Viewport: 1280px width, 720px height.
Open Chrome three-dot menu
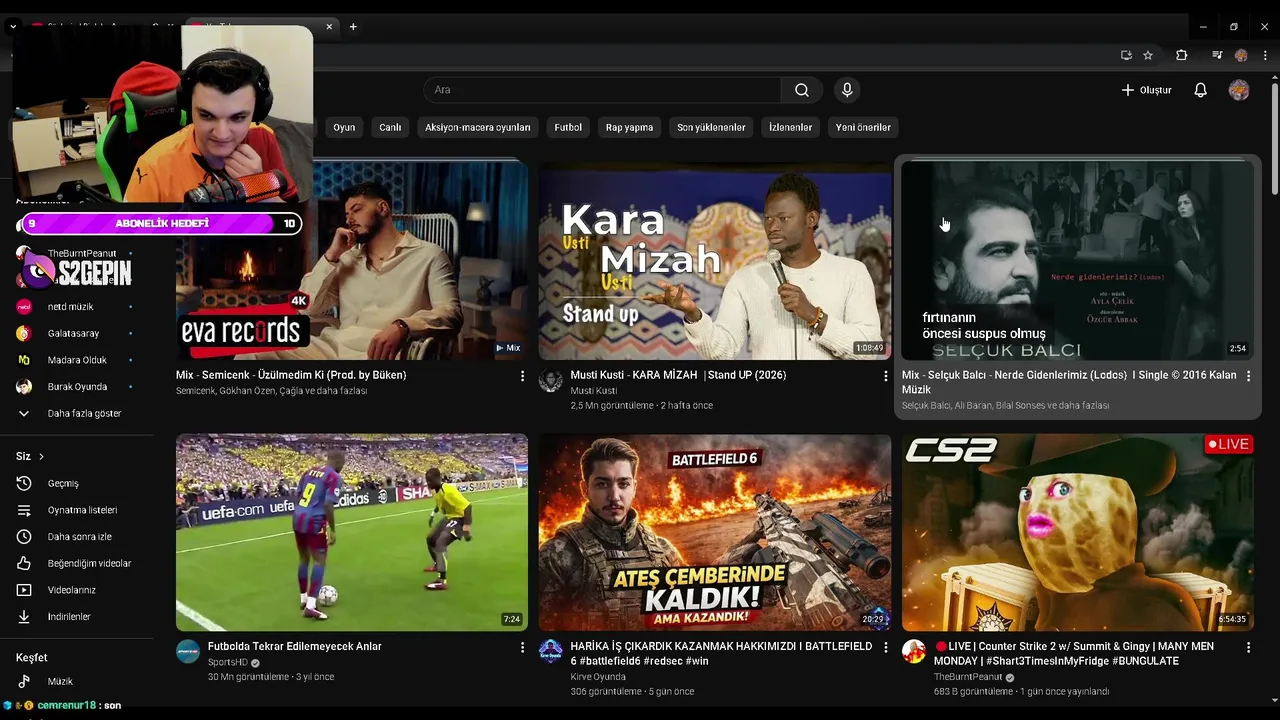click(1265, 55)
